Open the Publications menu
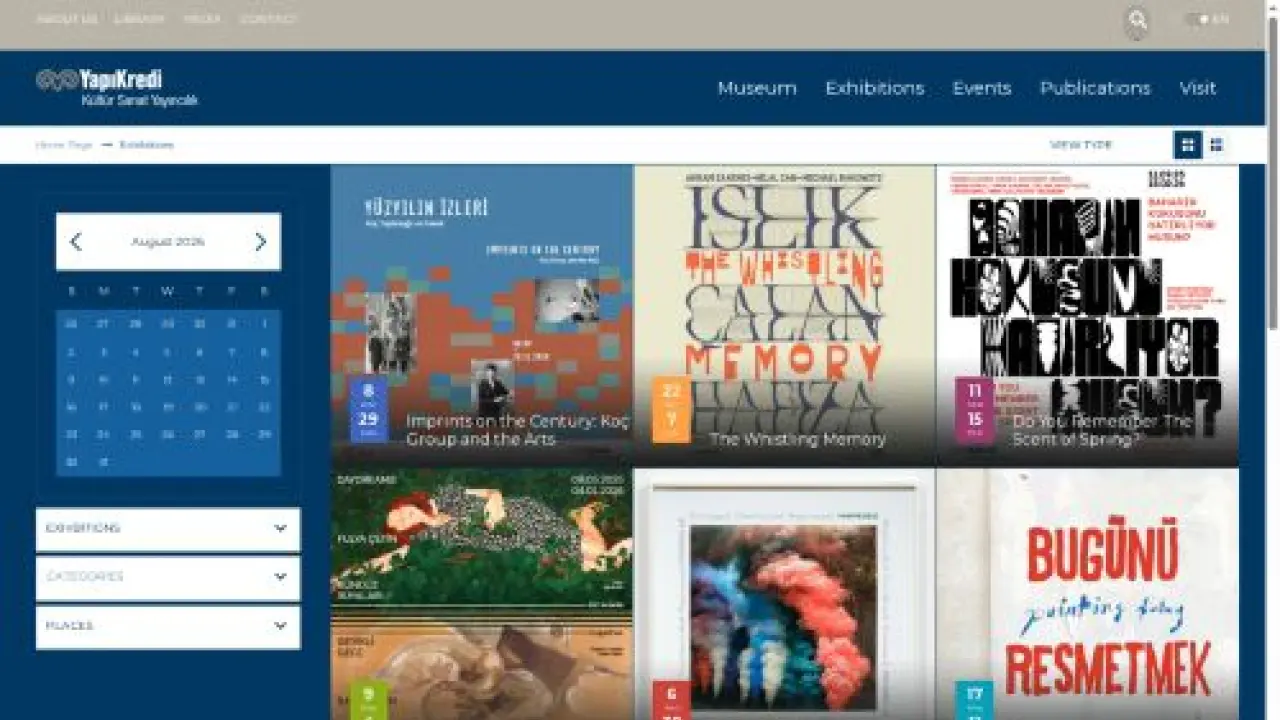 click(x=1095, y=88)
